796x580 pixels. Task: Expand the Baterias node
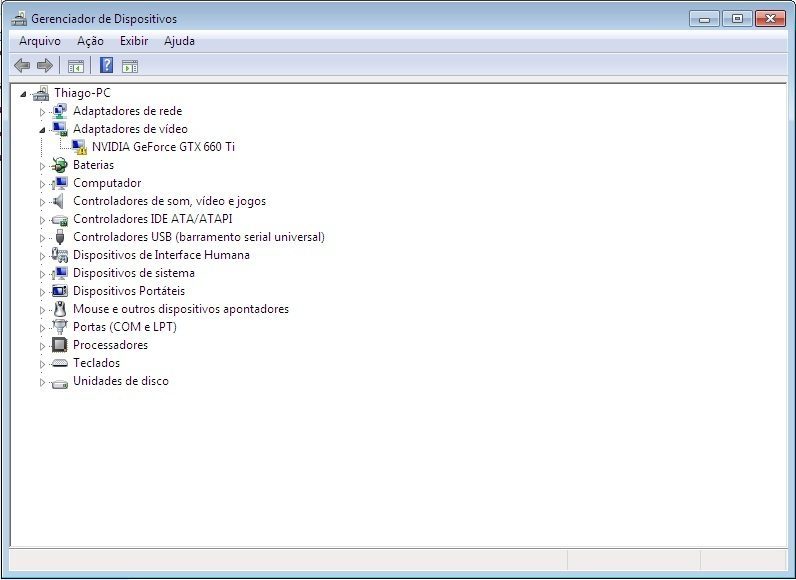click(x=42, y=166)
